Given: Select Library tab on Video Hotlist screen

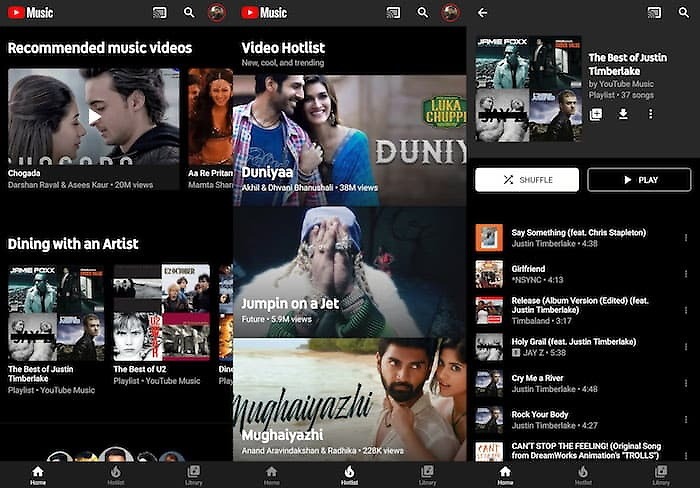Looking at the screenshot, I should [x=427, y=475].
